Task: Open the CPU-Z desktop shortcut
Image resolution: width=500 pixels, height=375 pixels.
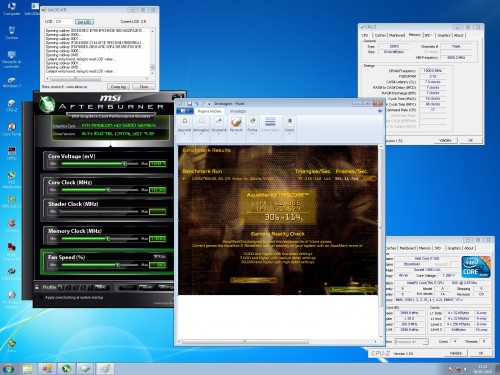Action: pos(11,105)
